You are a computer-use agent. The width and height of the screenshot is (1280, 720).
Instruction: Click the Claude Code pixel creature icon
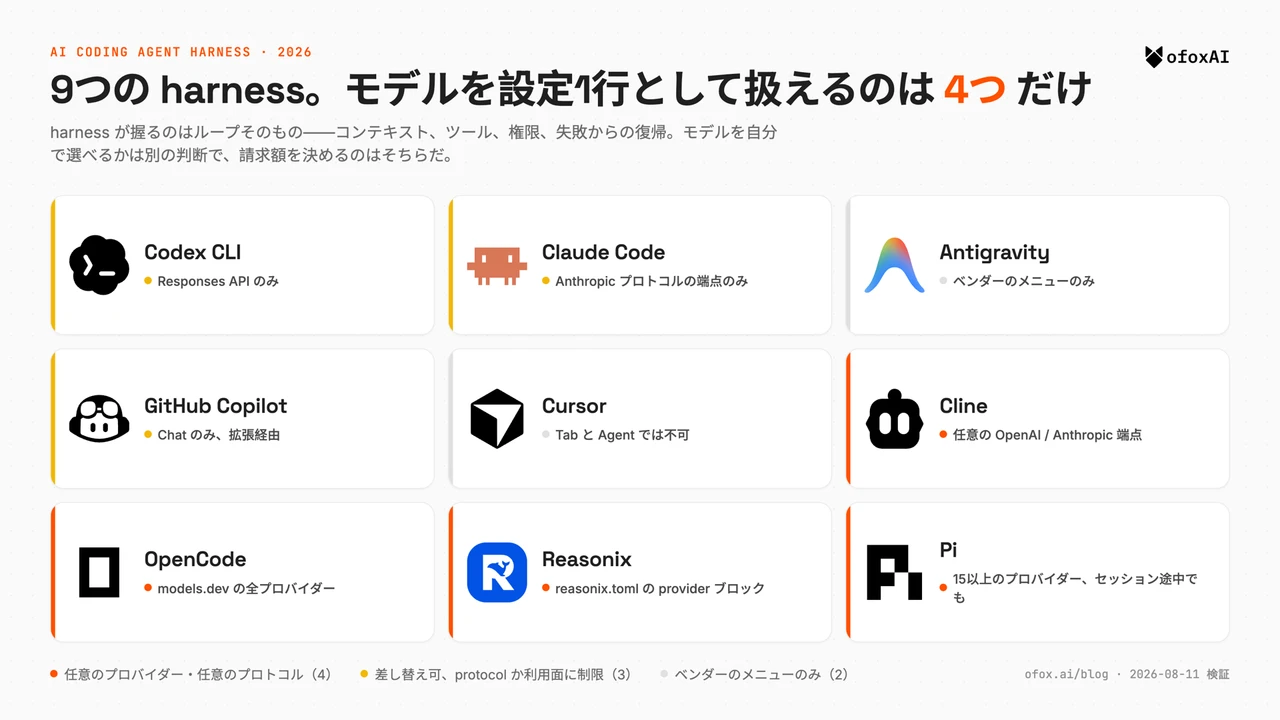[x=497, y=265]
